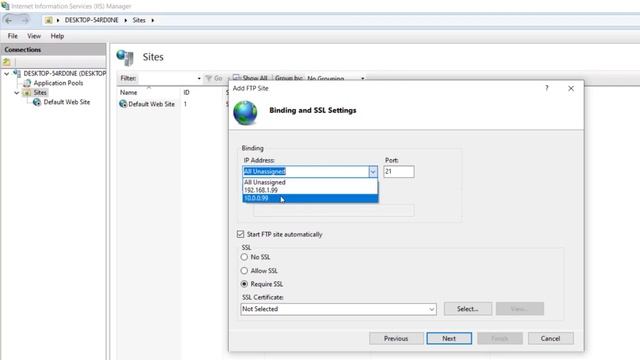Open the Group by dropdown arrow
The width and height of the screenshot is (640, 360).
coord(362,78)
